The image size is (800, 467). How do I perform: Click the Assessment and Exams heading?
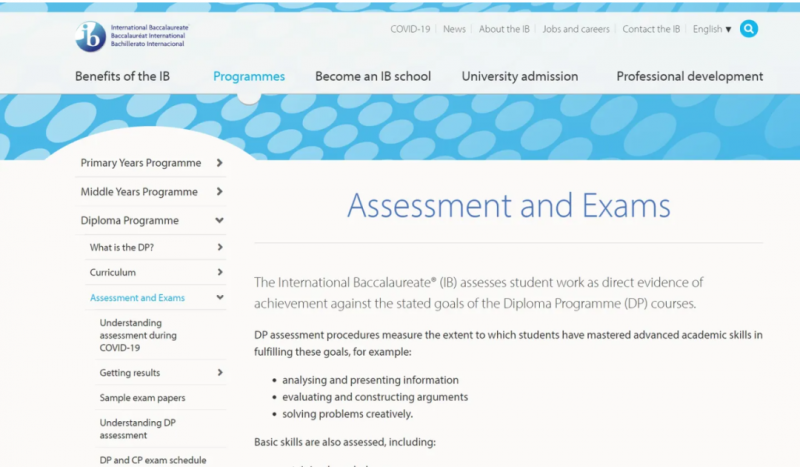pyautogui.click(x=509, y=206)
